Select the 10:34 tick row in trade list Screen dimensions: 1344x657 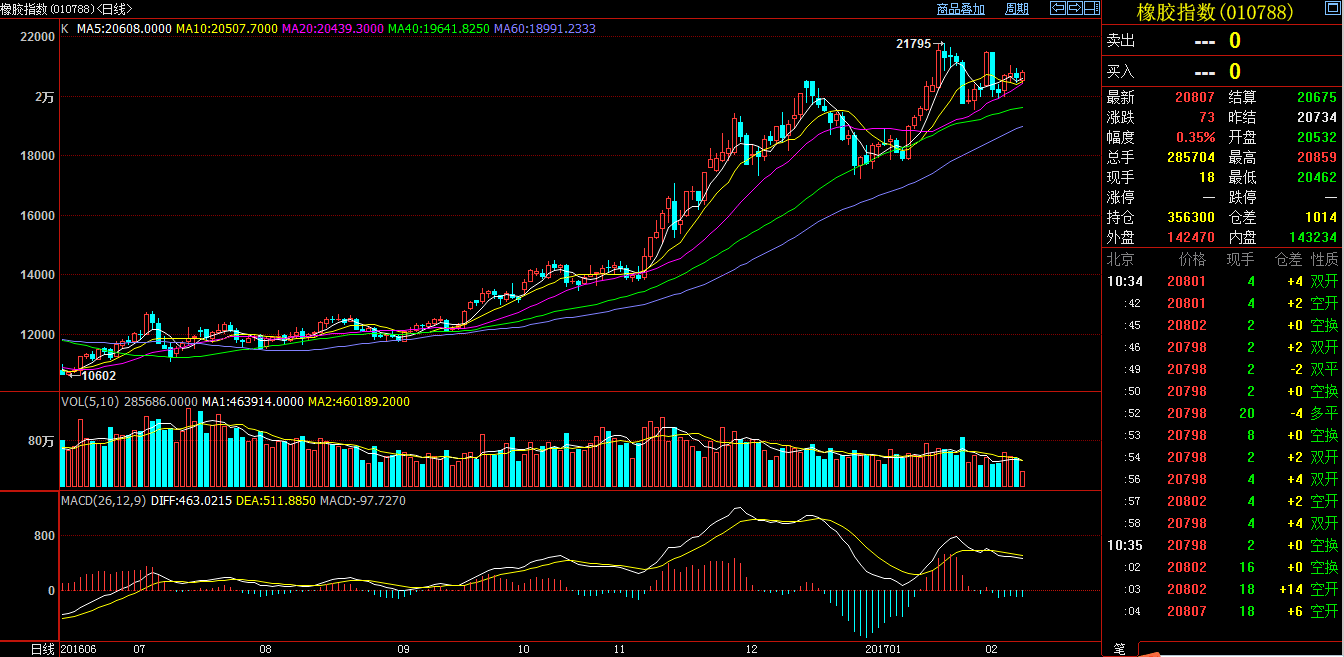click(x=1220, y=281)
